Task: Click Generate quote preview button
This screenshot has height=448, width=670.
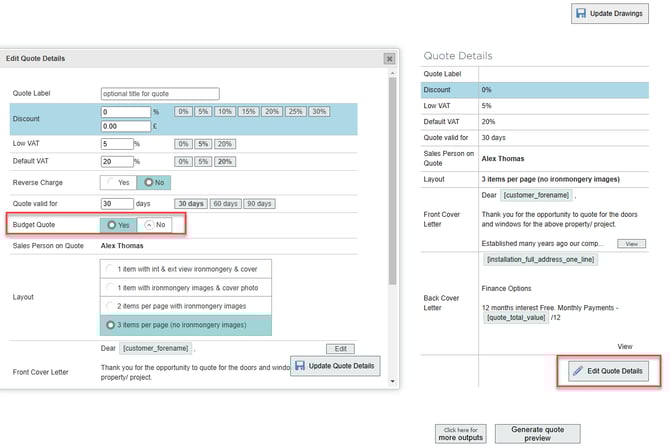Action: pos(537,433)
